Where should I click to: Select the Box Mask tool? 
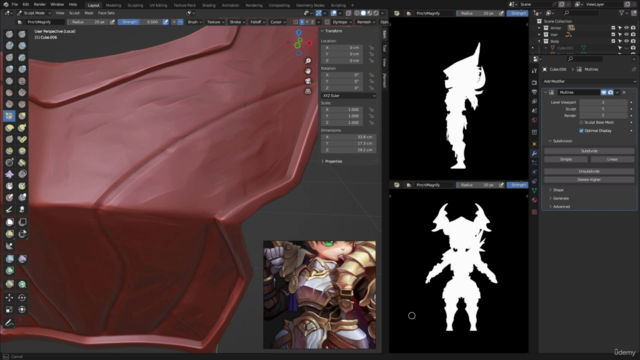point(9,222)
